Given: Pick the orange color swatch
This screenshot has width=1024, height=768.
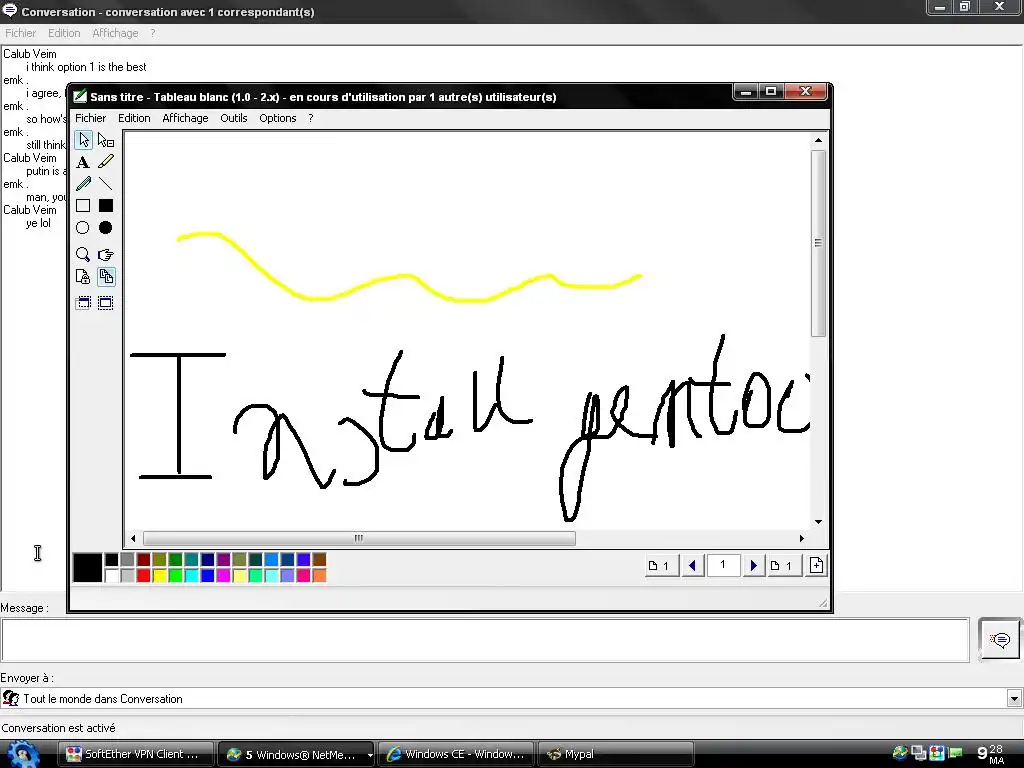Looking at the screenshot, I should point(319,575).
